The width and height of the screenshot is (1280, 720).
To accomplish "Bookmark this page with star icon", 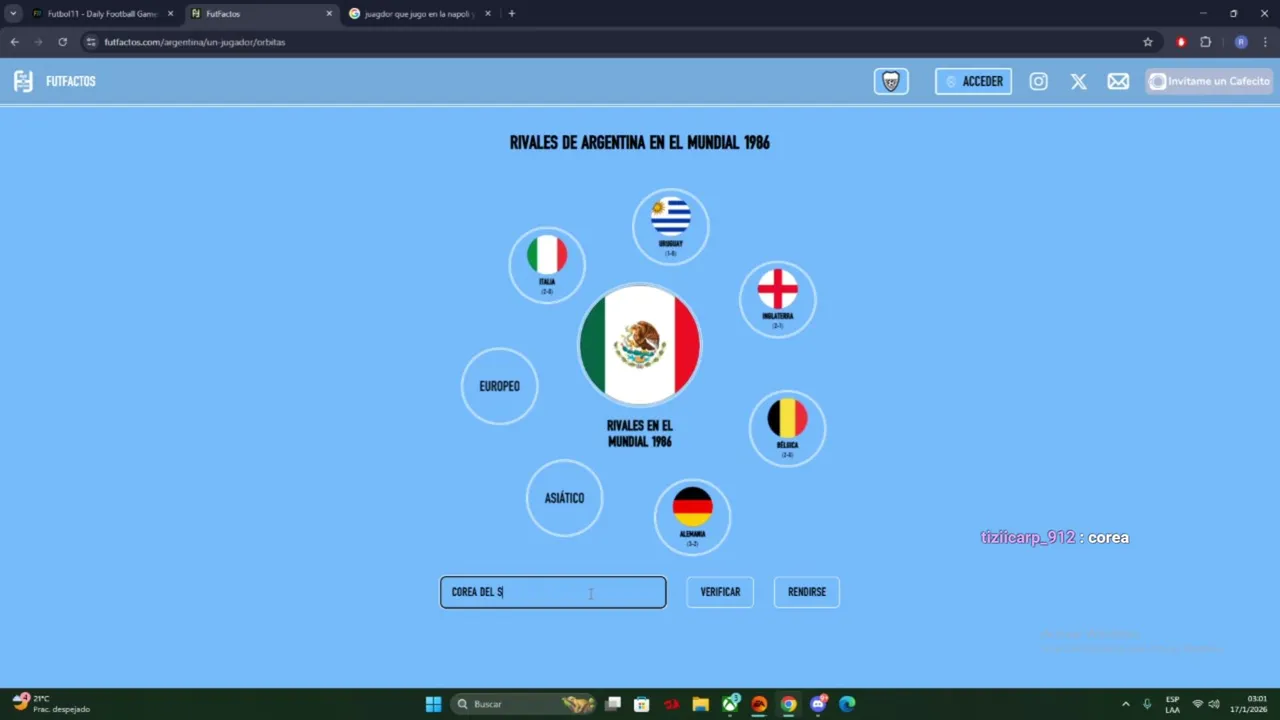I will [1148, 42].
